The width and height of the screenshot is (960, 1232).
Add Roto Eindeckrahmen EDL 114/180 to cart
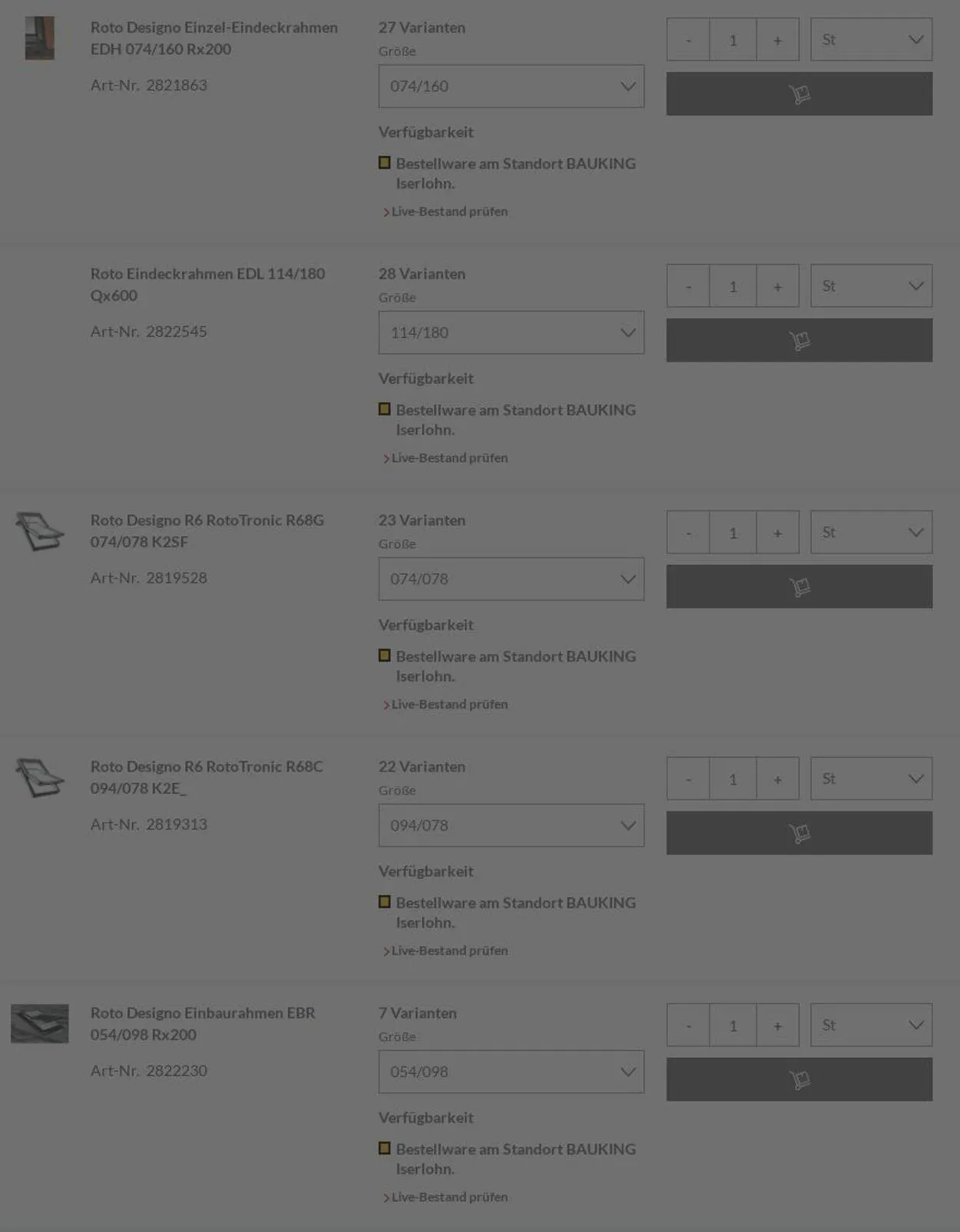tap(799, 340)
